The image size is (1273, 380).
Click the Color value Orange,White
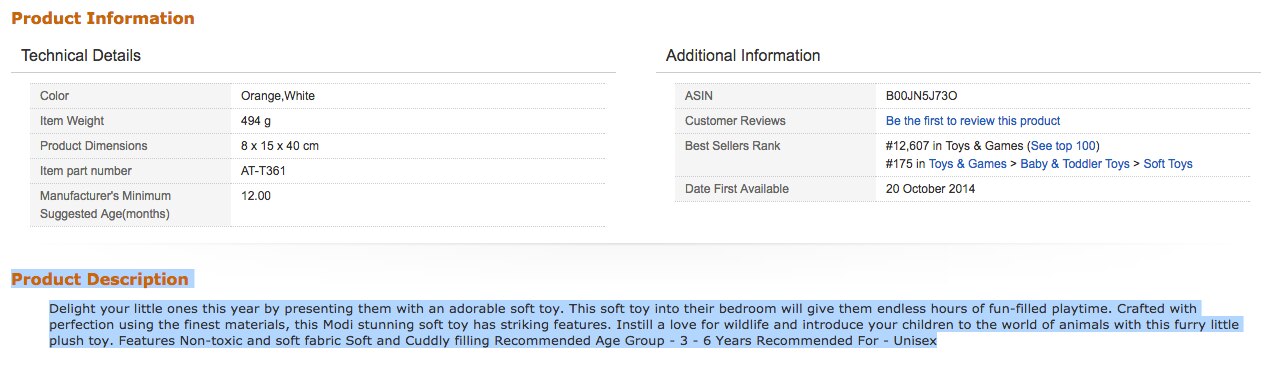tap(278, 96)
